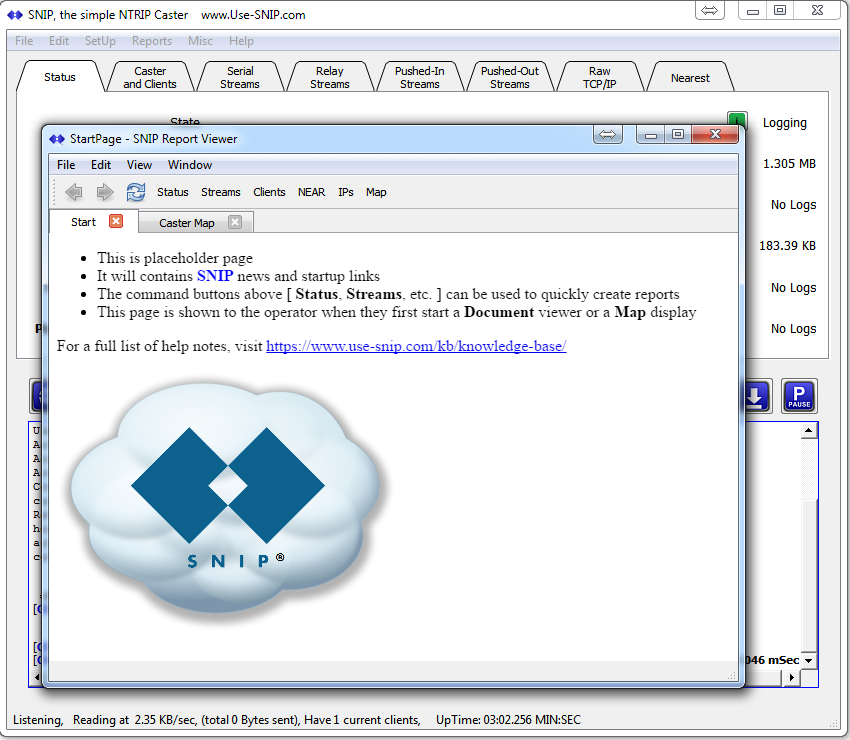Click the log scrollbar up arrow
Viewport: 850px width, 740px height.
coord(809,431)
